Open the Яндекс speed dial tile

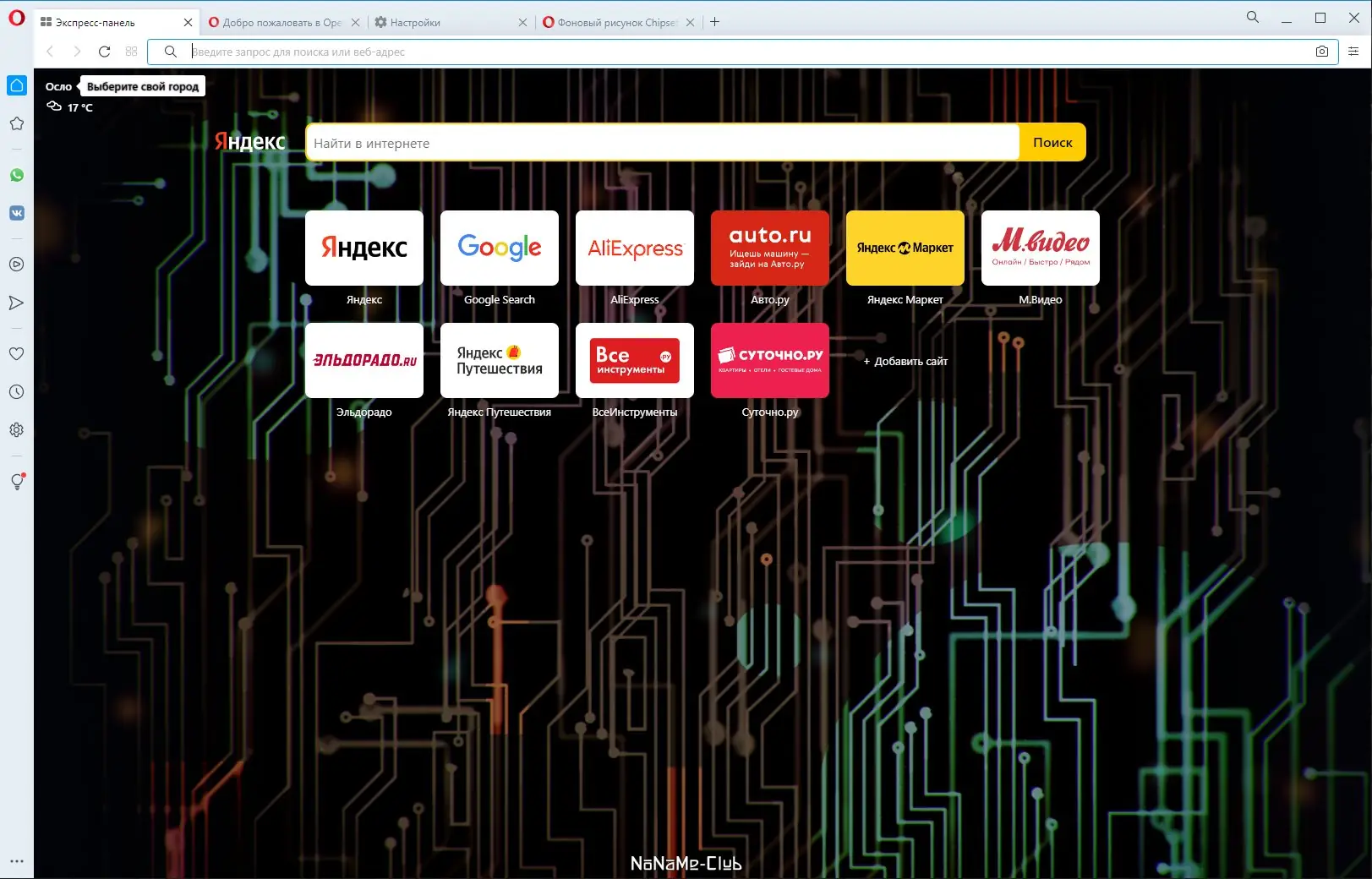[x=364, y=248]
